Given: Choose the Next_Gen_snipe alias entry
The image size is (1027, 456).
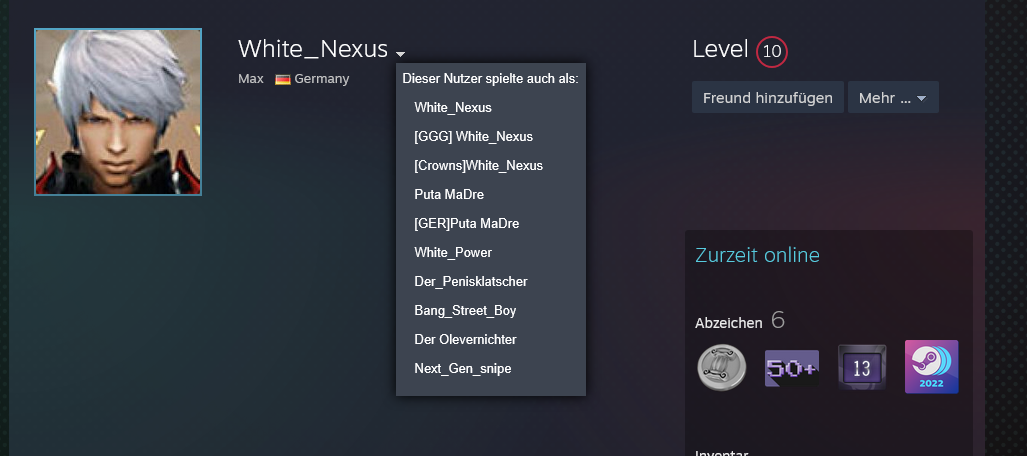Looking at the screenshot, I should click(x=462, y=368).
